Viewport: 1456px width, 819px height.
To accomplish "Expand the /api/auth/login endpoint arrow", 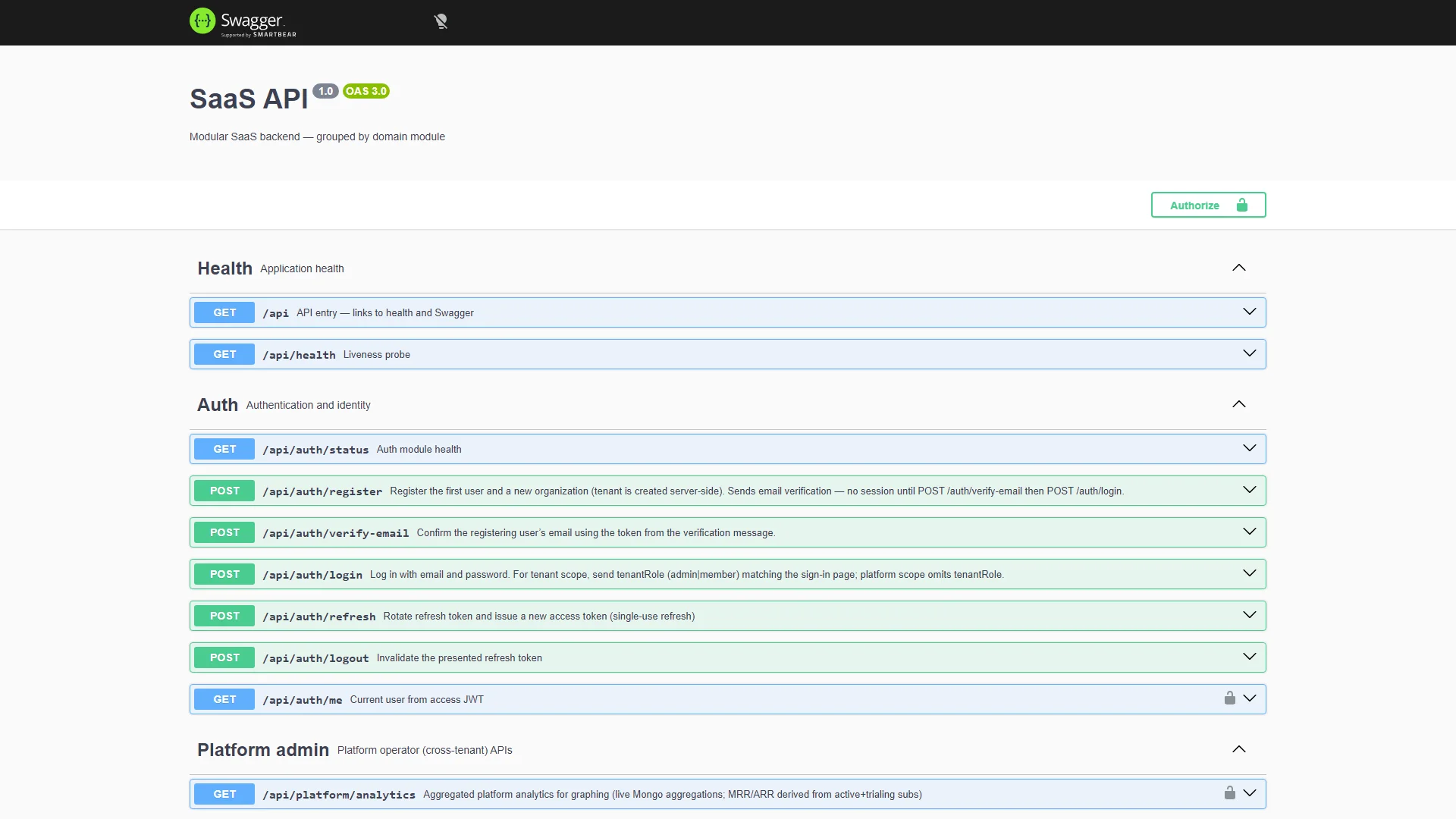I will click(1249, 573).
